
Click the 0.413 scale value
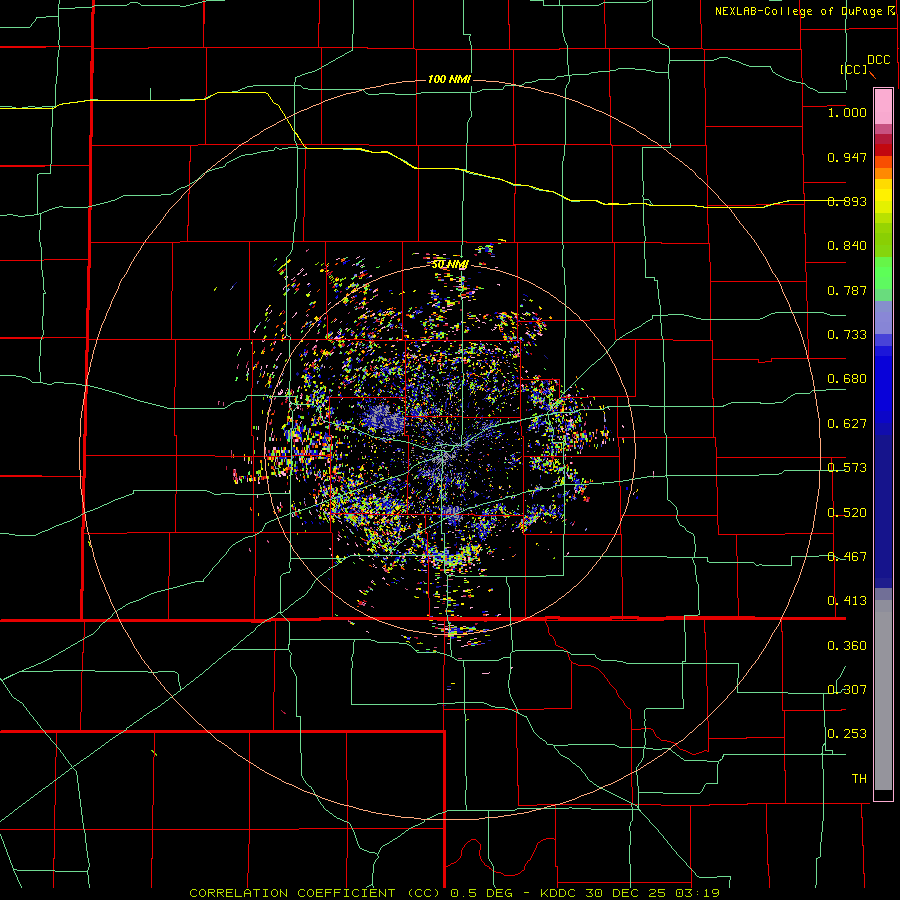[x=847, y=601]
